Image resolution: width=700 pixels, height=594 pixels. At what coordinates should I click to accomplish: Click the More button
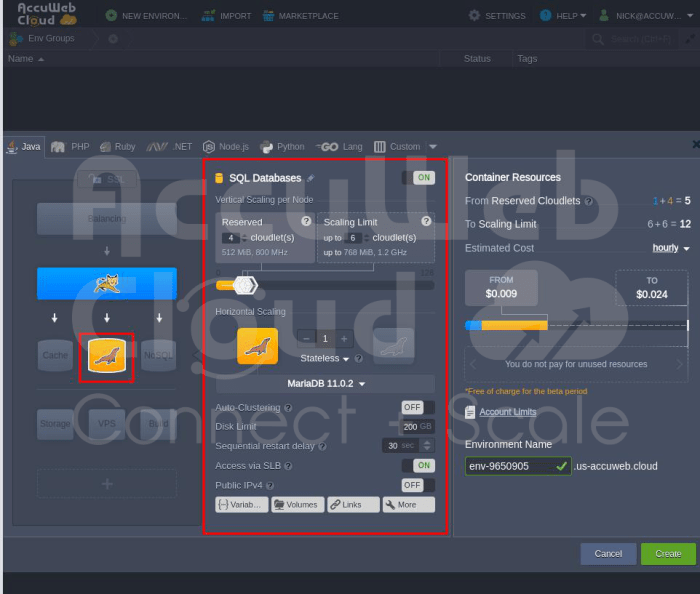pyautogui.click(x=408, y=505)
